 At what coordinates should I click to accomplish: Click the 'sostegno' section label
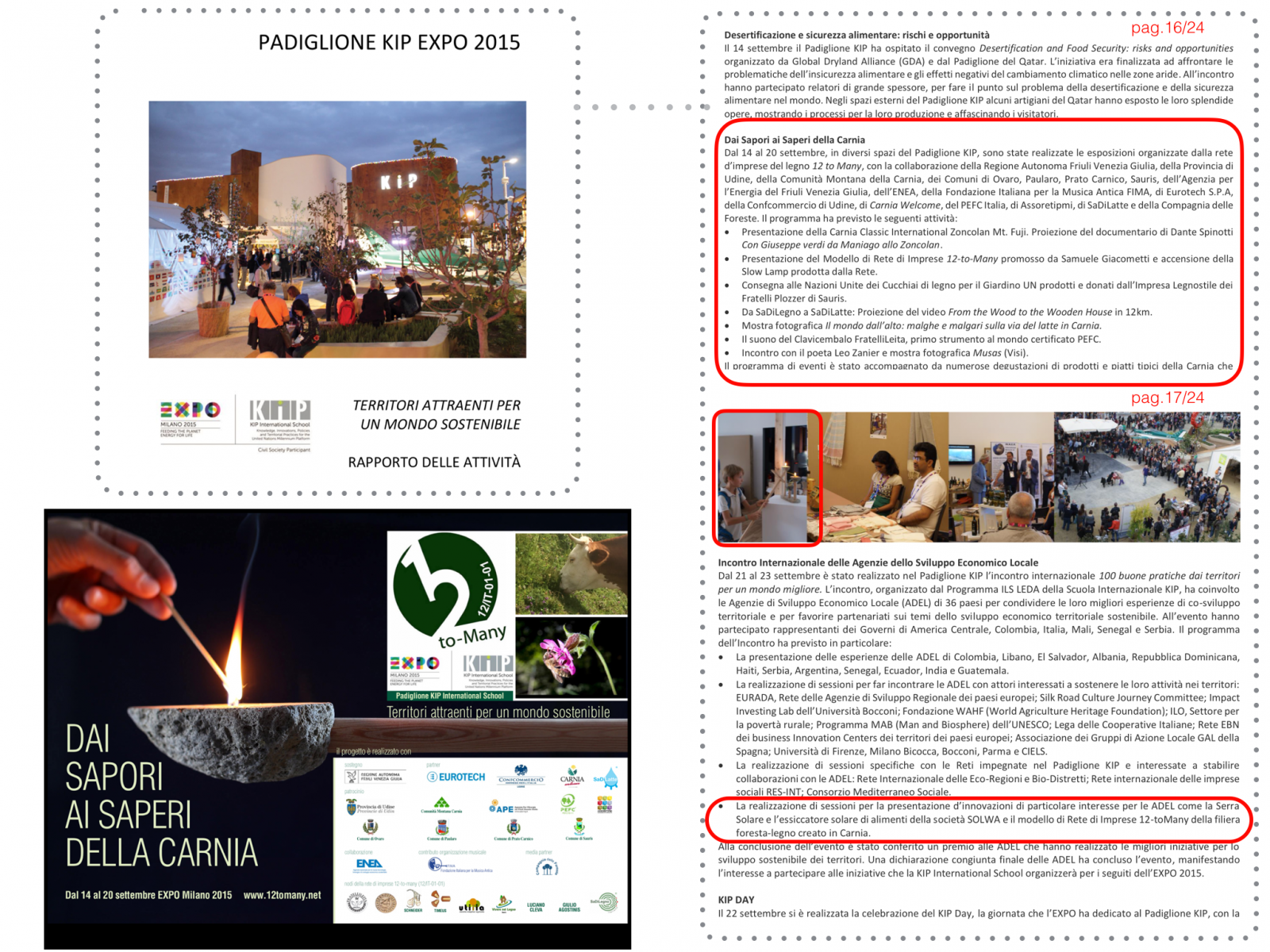[353, 765]
